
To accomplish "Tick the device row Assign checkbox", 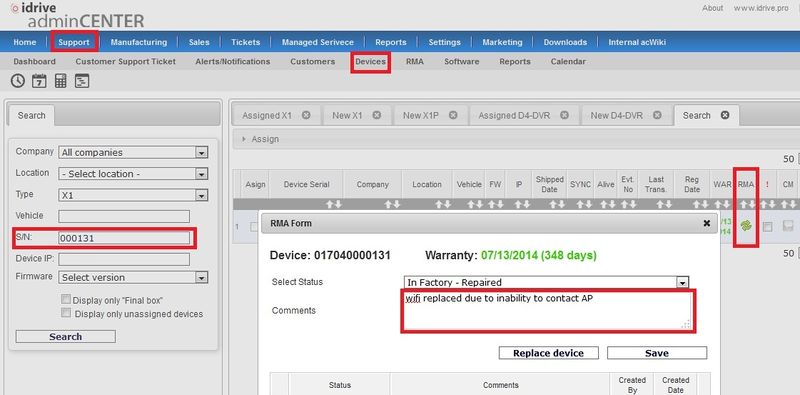I will [254, 228].
